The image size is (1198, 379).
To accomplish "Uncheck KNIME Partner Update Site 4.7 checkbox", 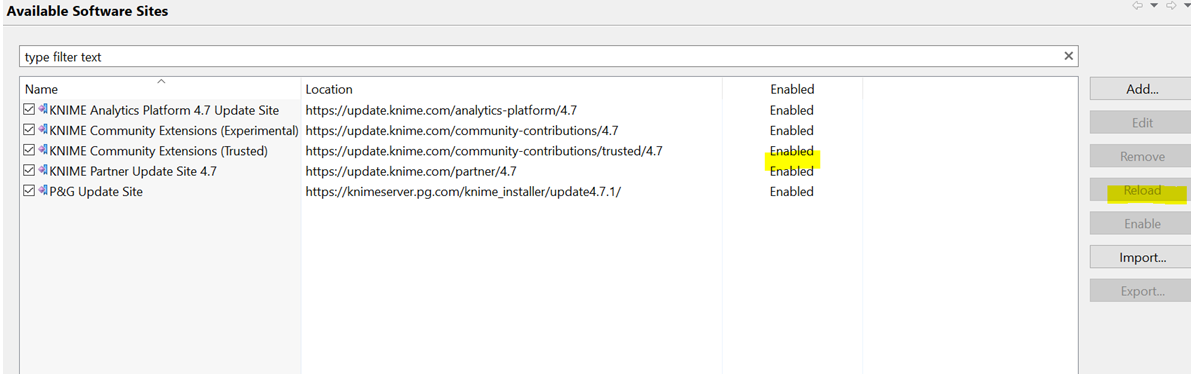I will click(x=29, y=171).
